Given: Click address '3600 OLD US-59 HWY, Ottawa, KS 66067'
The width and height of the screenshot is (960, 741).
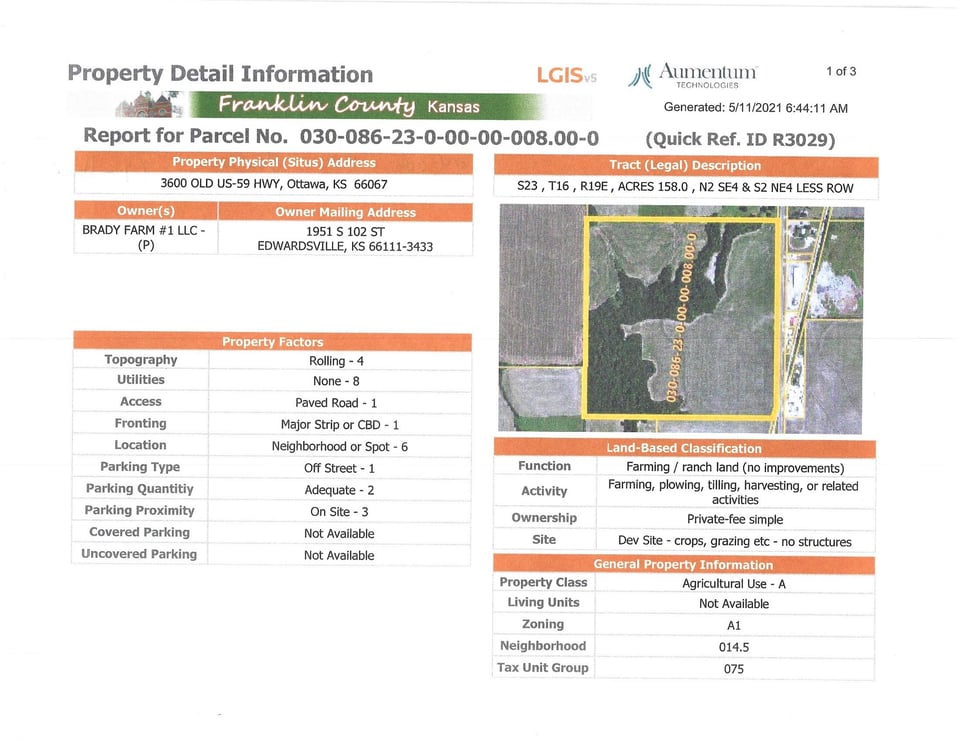Looking at the screenshot, I should pos(274,184).
